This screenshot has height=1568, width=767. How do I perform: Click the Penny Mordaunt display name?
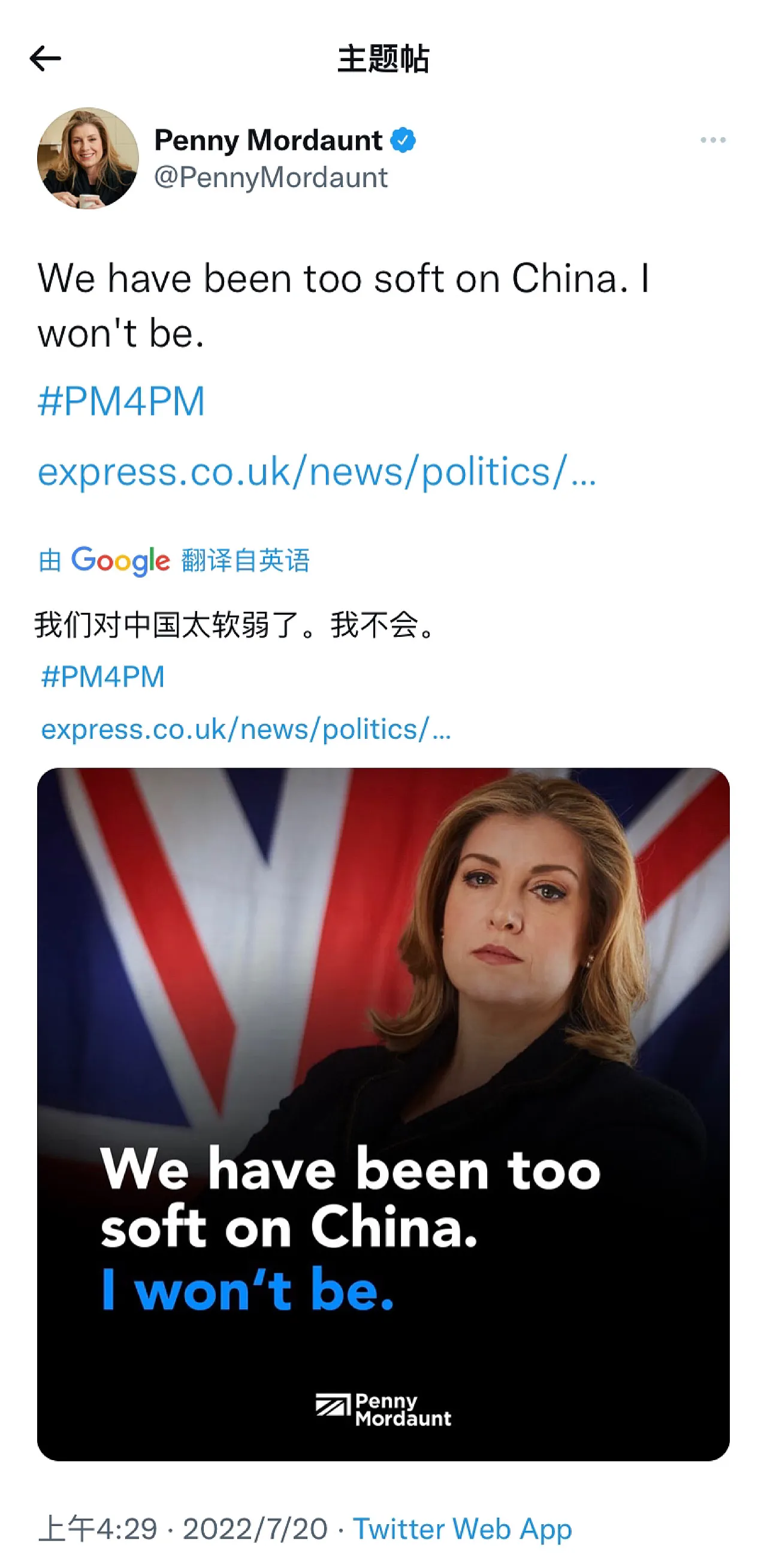point(268,140)
